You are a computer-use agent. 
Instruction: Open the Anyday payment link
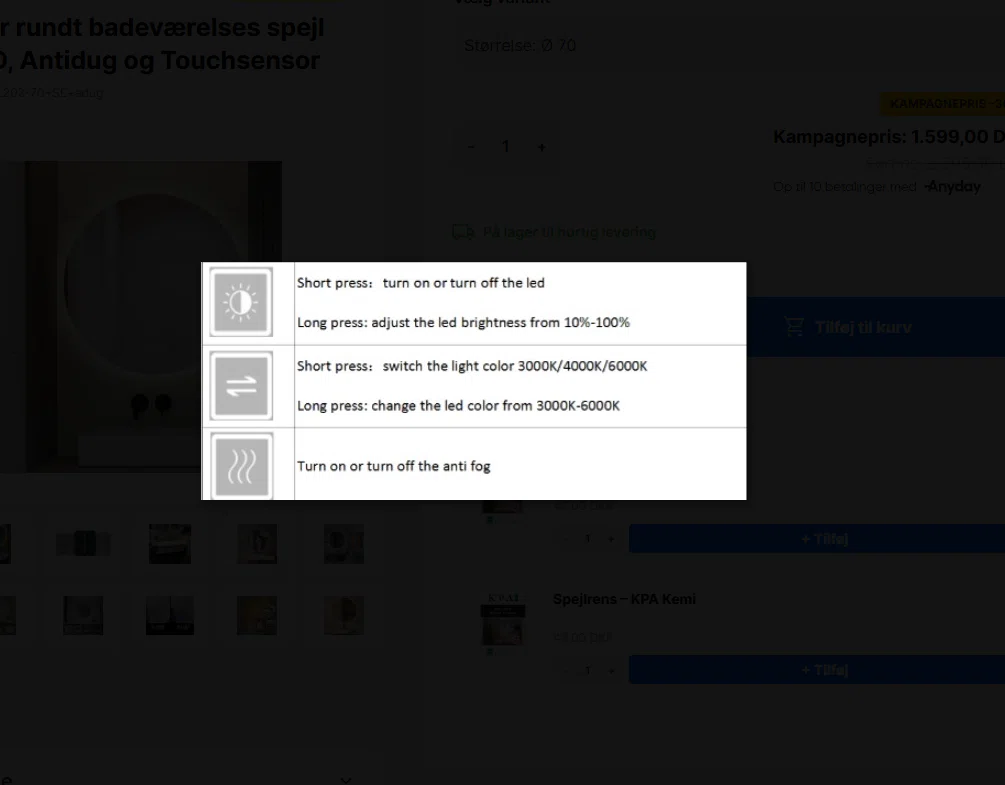tap(952, 187)
